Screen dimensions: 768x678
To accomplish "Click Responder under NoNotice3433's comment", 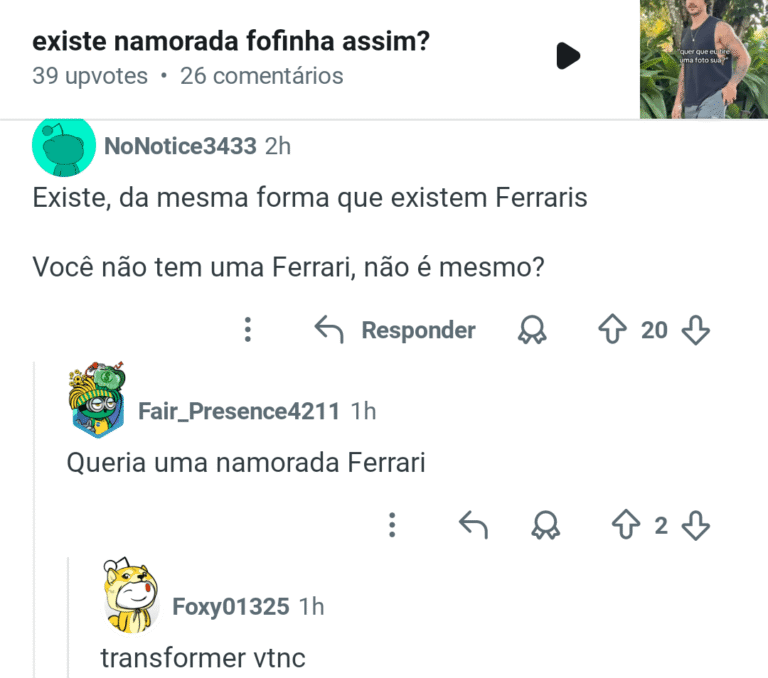I will click(395, 330).
